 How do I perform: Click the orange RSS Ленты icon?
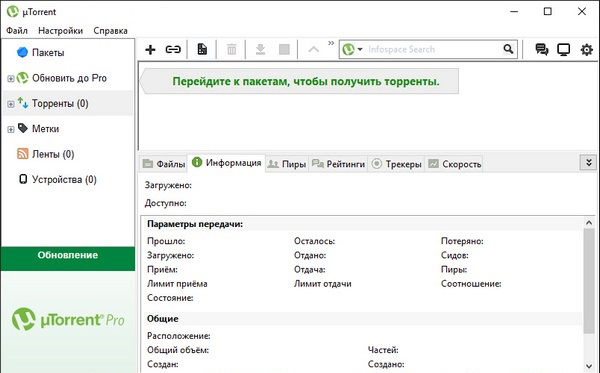coord(23,154)
